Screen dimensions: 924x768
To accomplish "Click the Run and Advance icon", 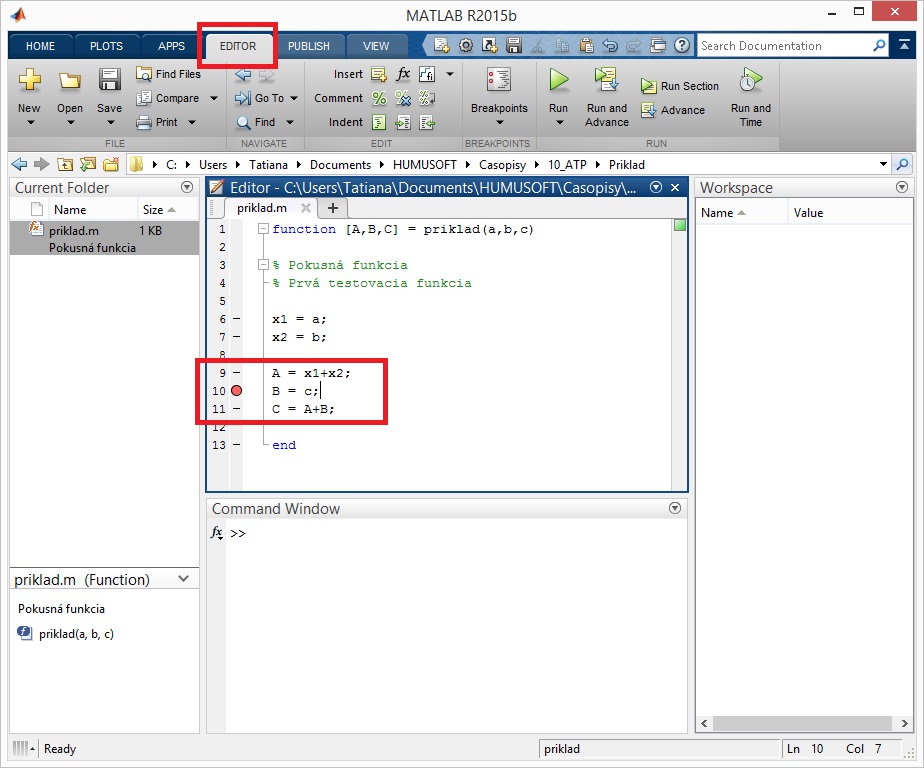I will coord(606,80).
